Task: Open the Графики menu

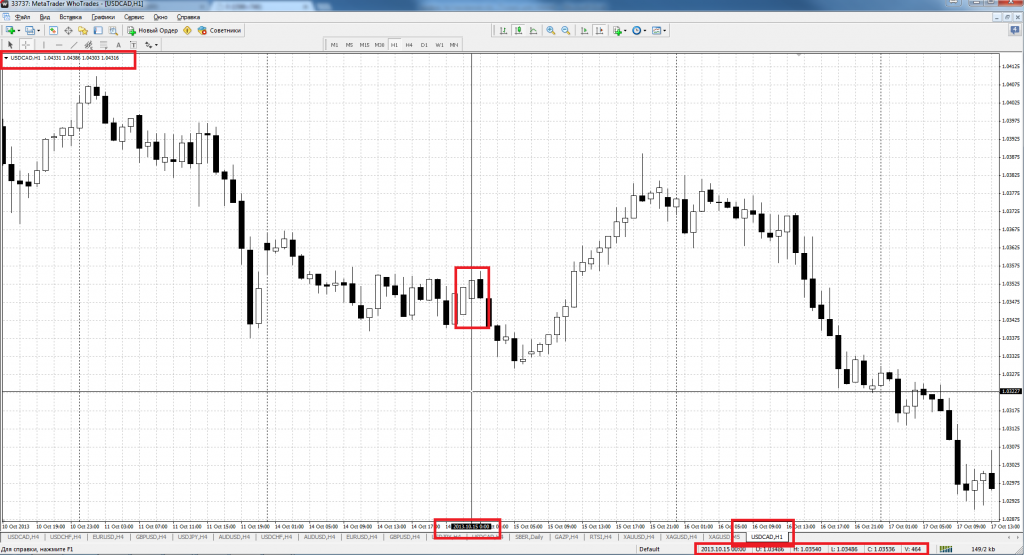Action: (103, 17)
